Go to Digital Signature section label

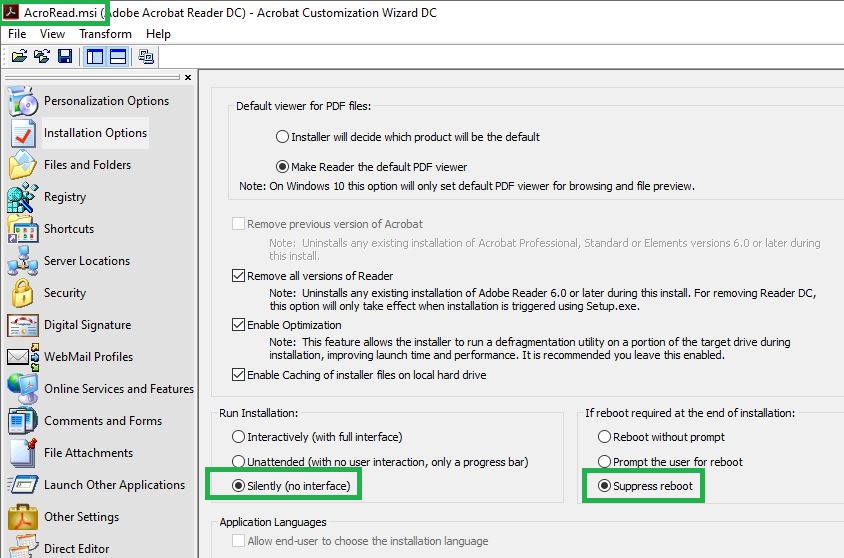[x=87, y=325]
